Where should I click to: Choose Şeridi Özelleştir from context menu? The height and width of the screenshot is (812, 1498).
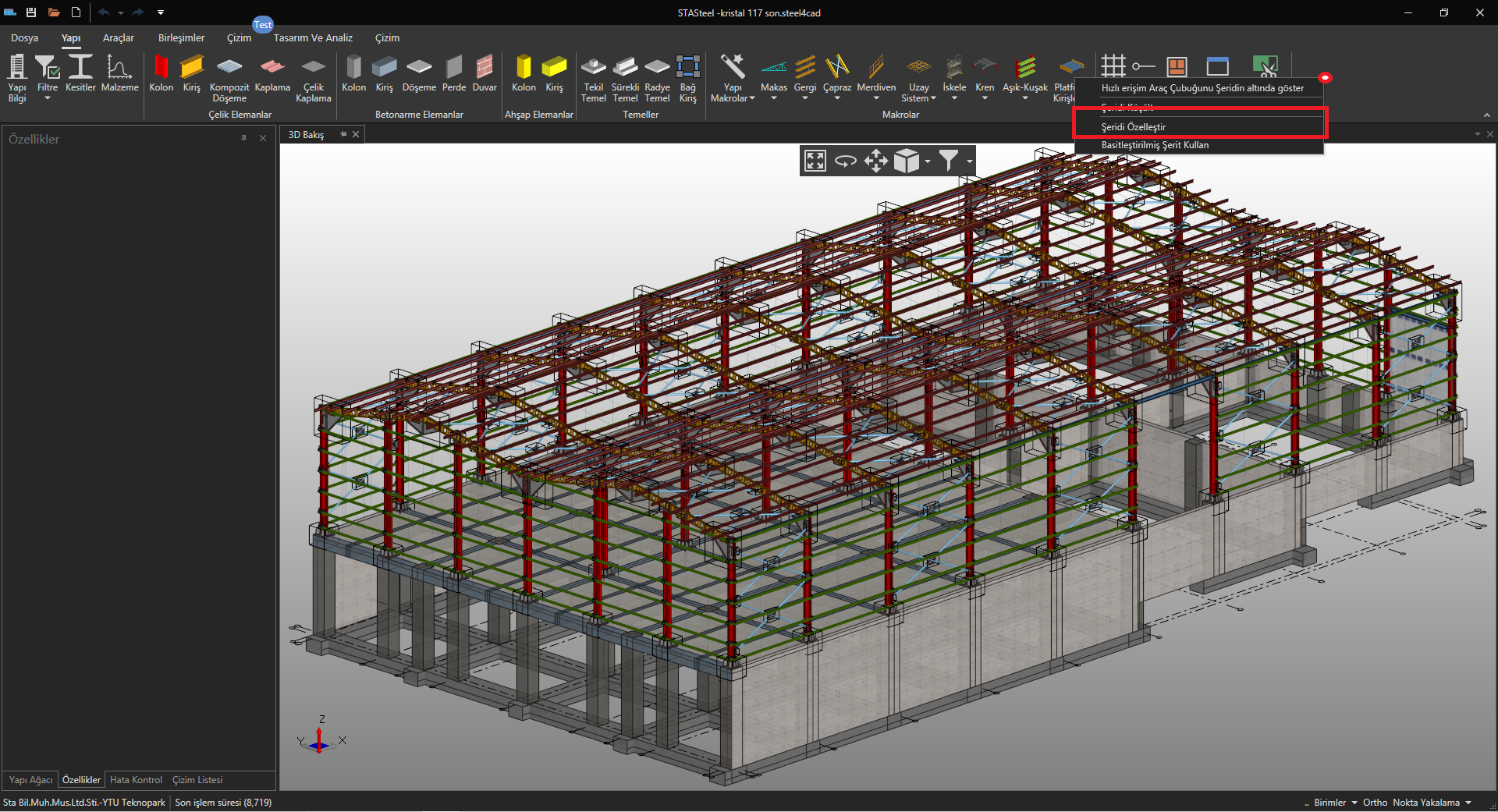[x=1134, y=127]
